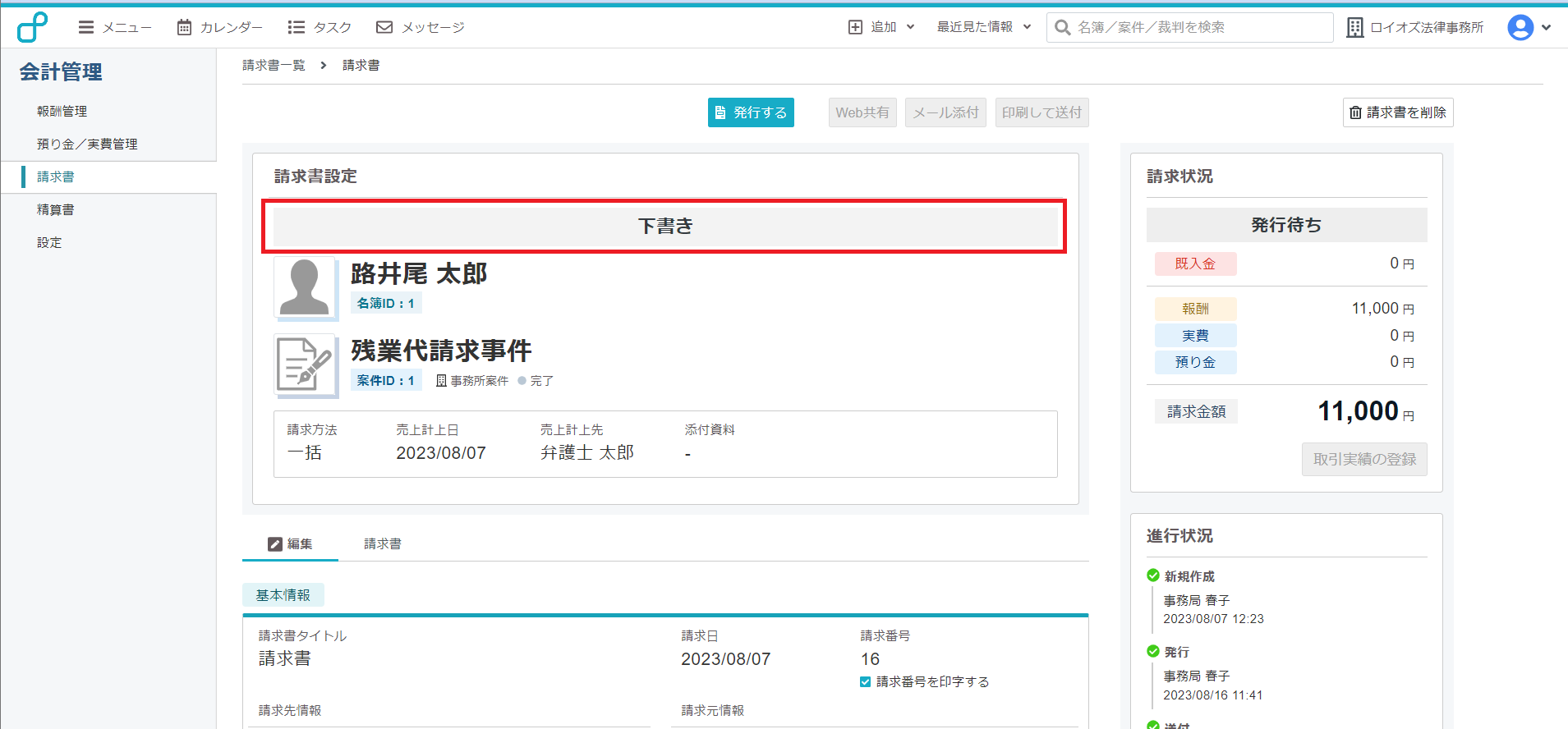
Task: Click the 売上計上先 value 弁護士 太郎
Action: click(587, 452)
